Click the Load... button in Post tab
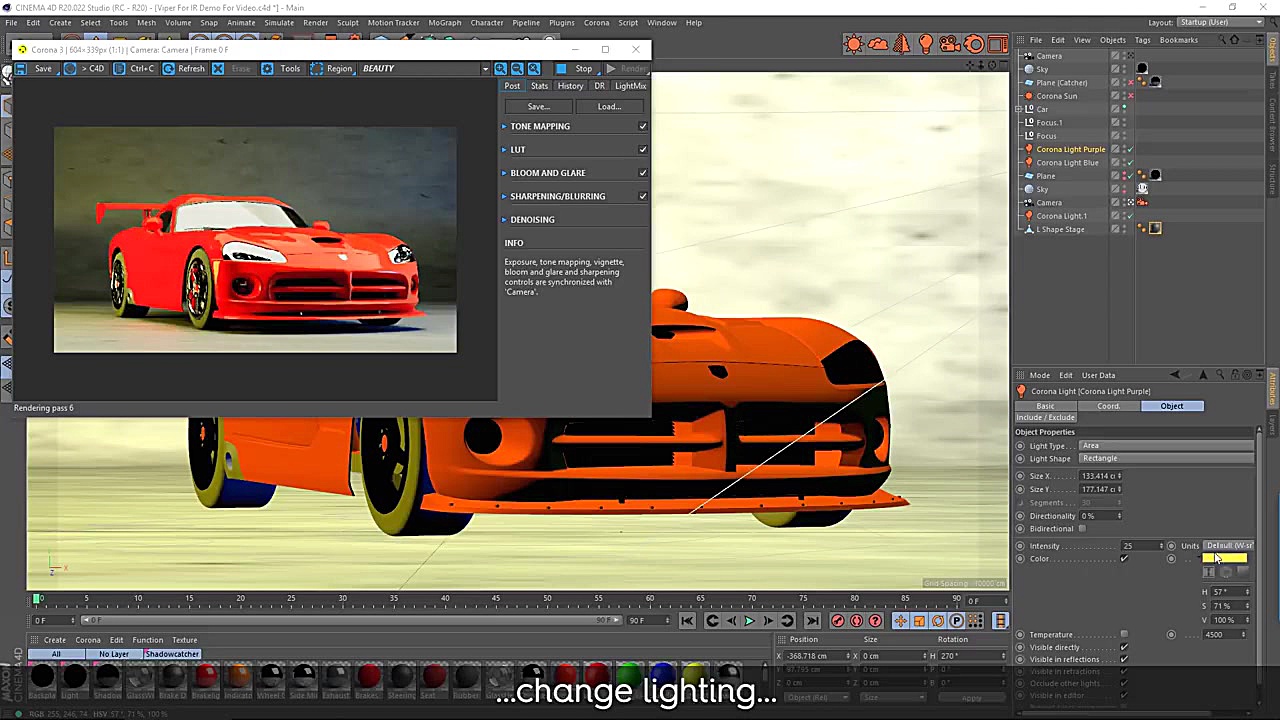Viewport: 1280px width, 720px height. (609, 107)
